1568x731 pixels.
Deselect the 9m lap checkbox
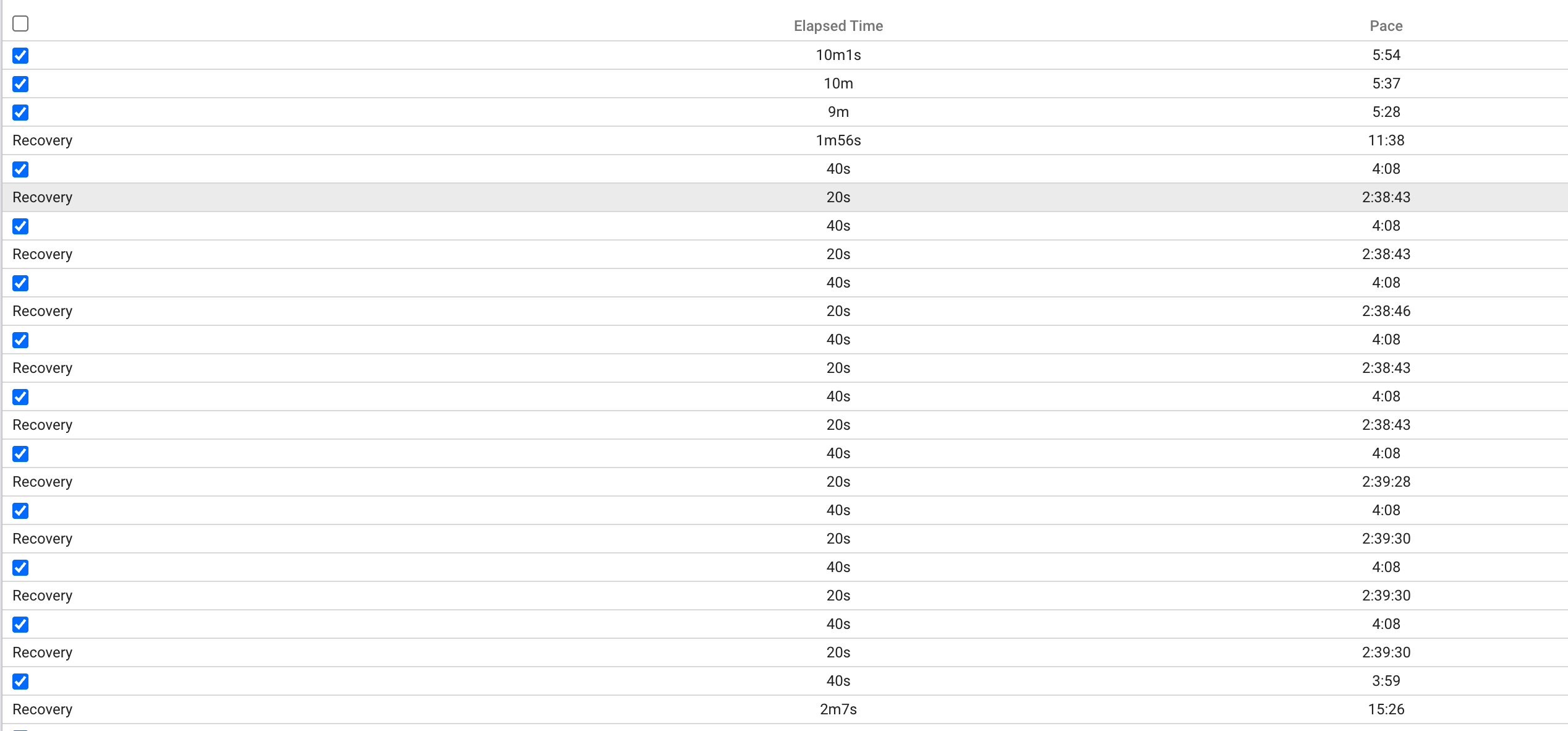pos(20,113)
